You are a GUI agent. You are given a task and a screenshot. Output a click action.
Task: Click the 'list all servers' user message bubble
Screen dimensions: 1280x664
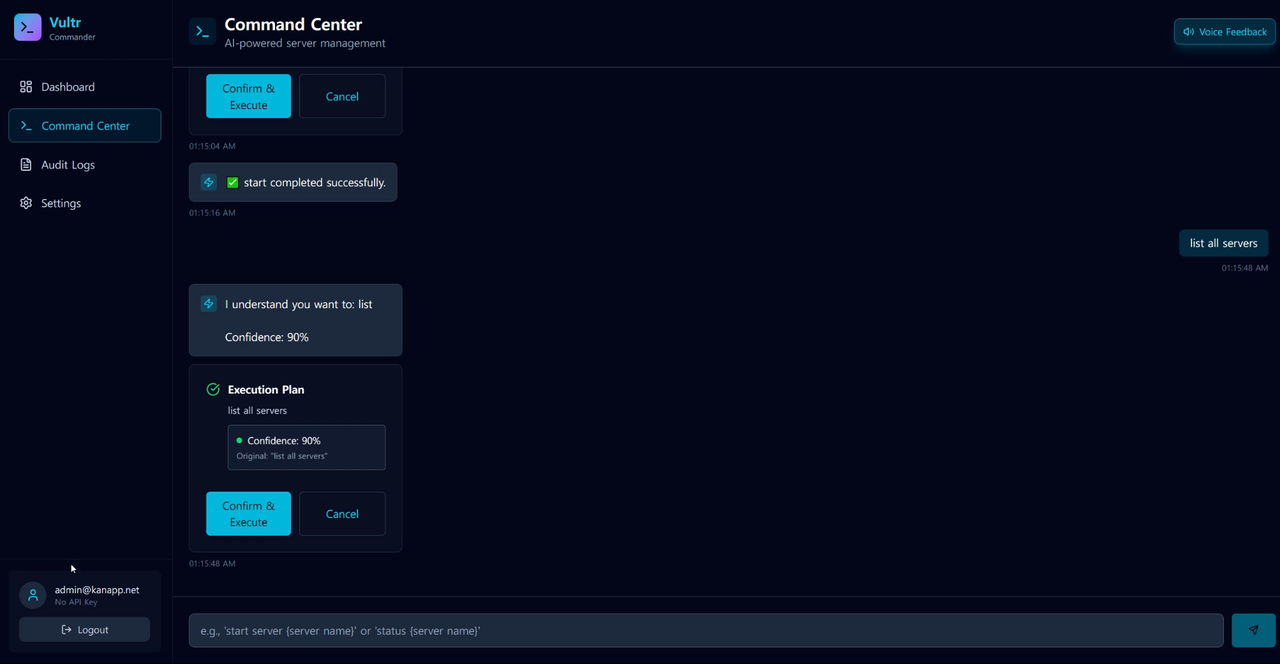[x=1224, y=243]
